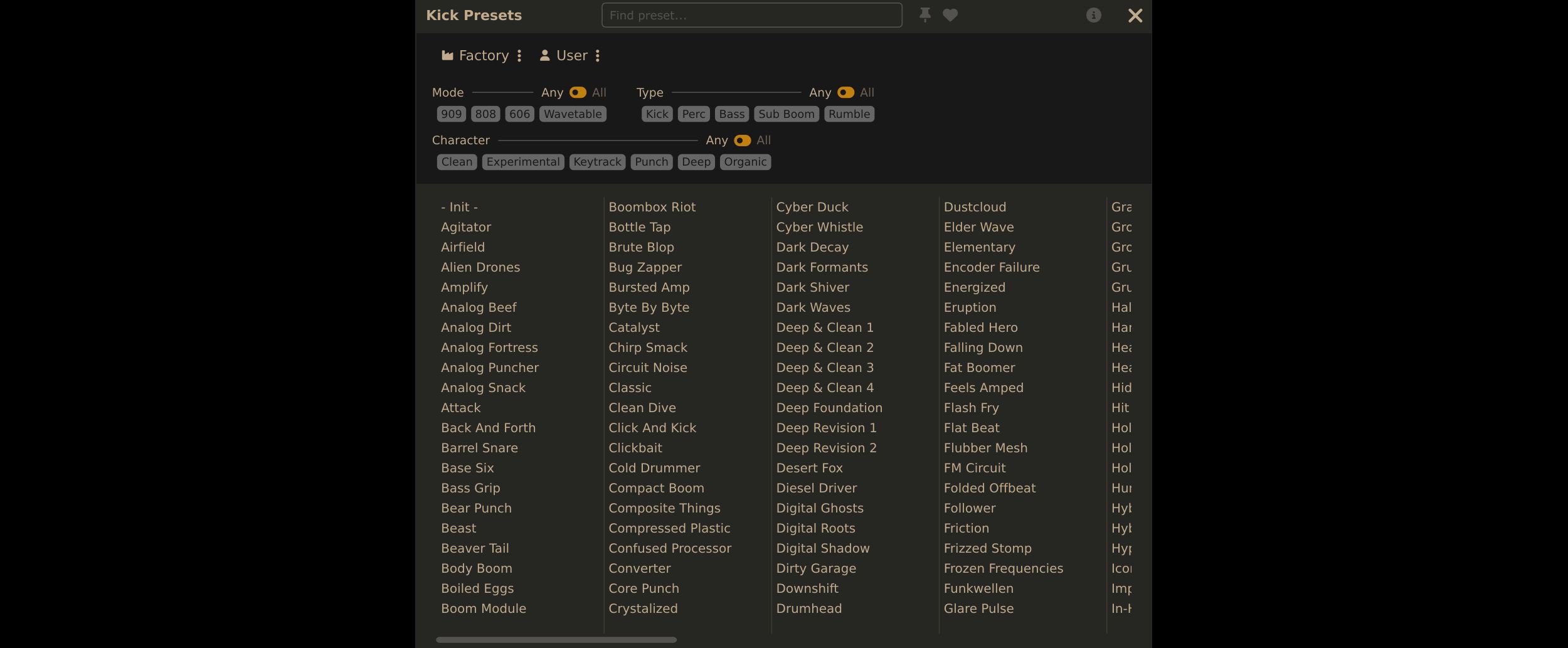Choose the Frozen Frequencies preset
1568x648 pixels.
1004,568
